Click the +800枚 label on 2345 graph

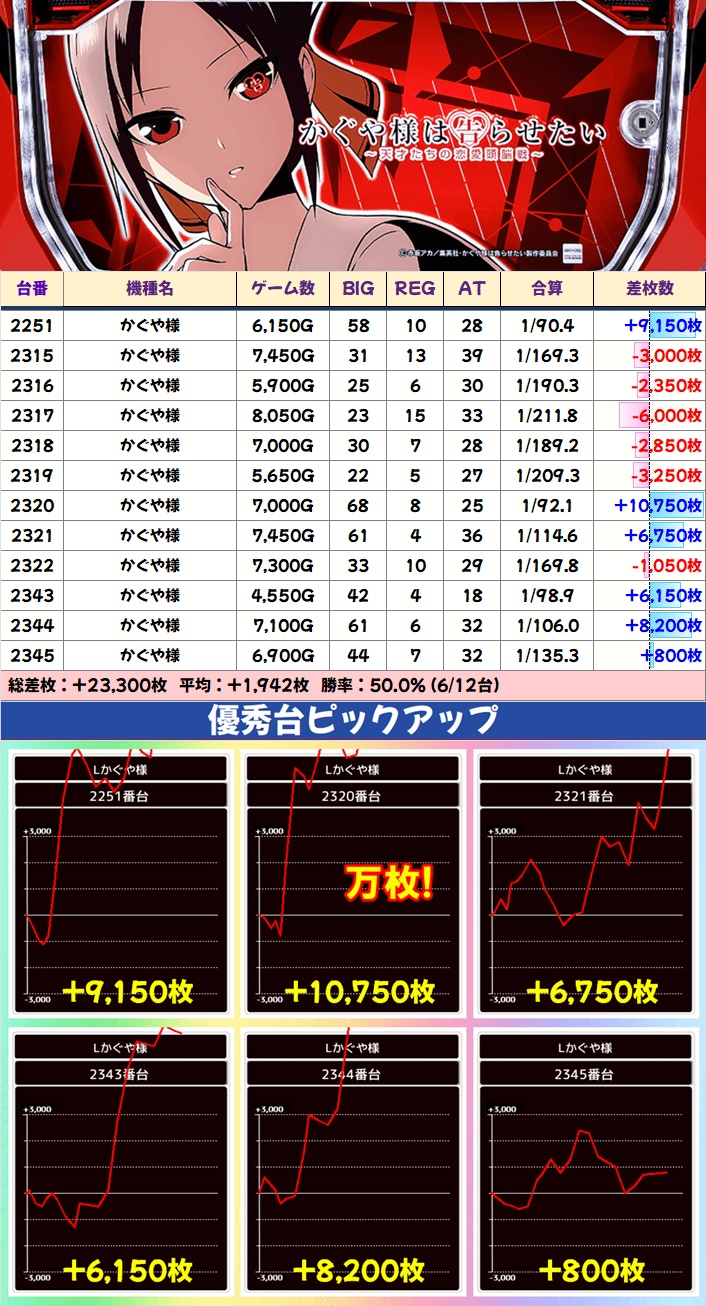pyautogui.click(x=591, y=1270)
